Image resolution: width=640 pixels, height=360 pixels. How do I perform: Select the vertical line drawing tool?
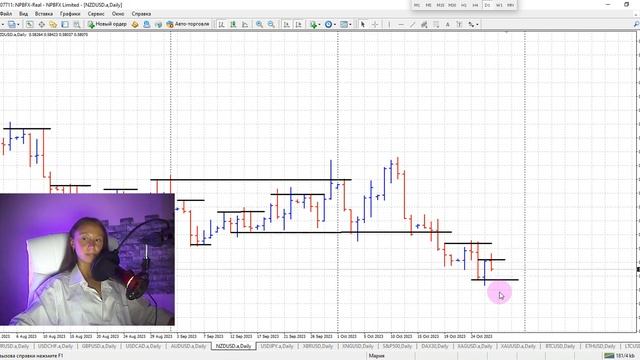(389, 24)
